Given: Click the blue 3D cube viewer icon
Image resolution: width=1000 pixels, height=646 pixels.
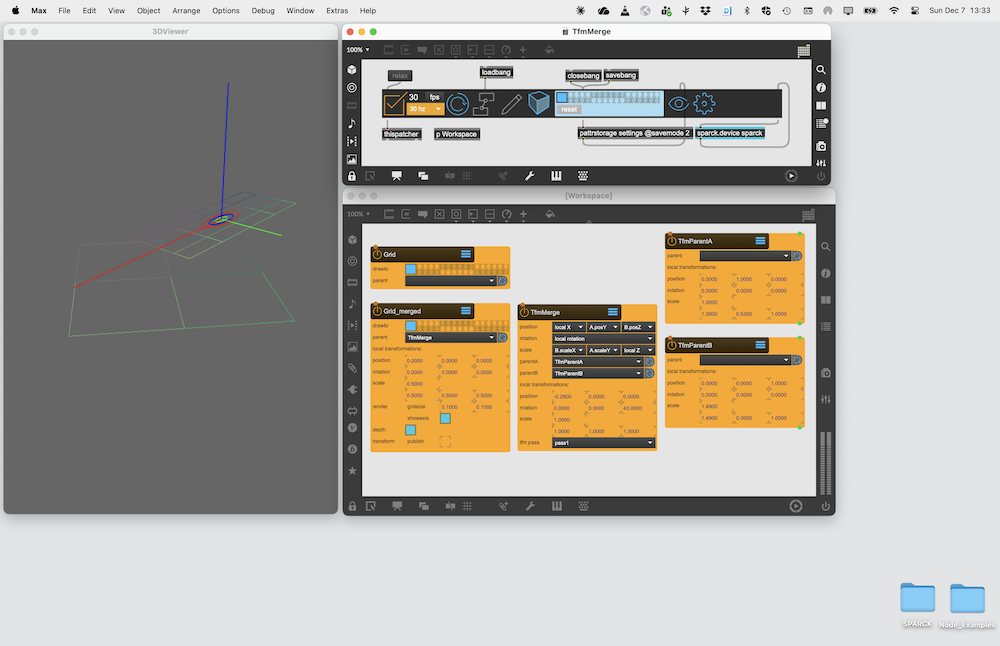Looking at the screenshot, I should coord(539,103).
